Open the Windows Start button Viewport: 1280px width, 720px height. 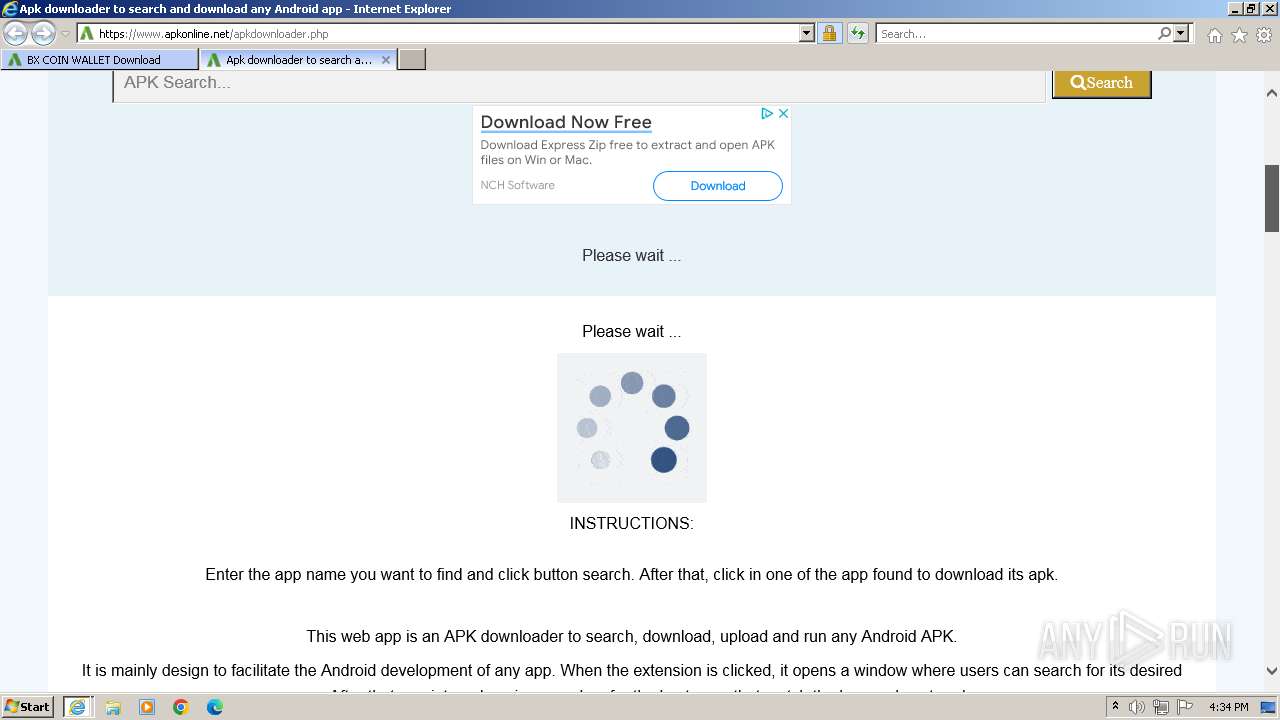pos(27,707)
